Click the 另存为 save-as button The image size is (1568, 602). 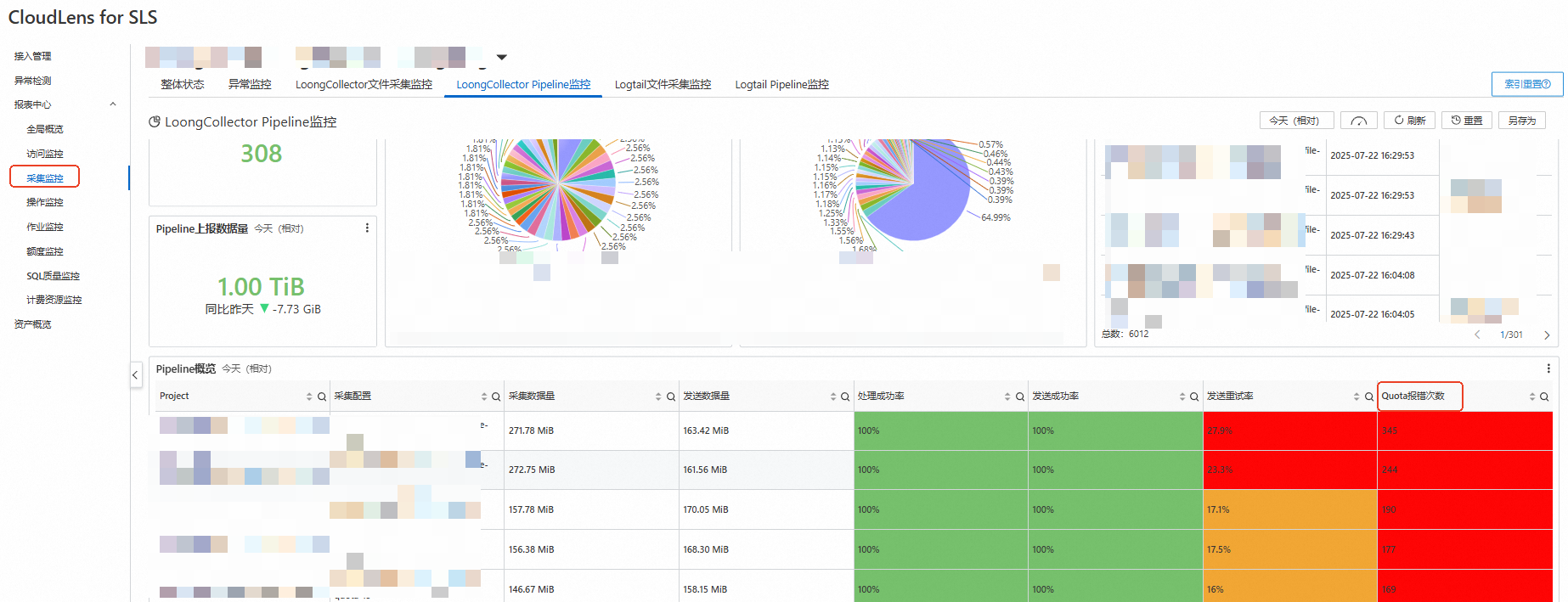(x=1522, y=121)
